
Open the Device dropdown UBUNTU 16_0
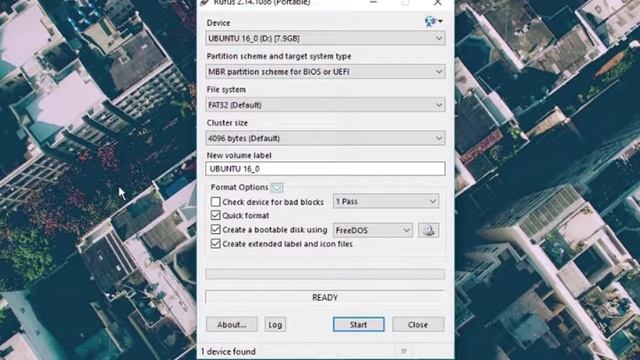(x=325, y=38)
